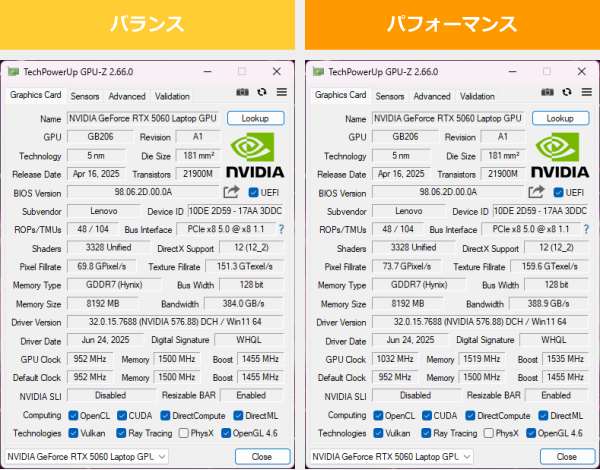Switch to Advanced tab in right window
This screenshot has height=470, width=600.
click(432, 96)
